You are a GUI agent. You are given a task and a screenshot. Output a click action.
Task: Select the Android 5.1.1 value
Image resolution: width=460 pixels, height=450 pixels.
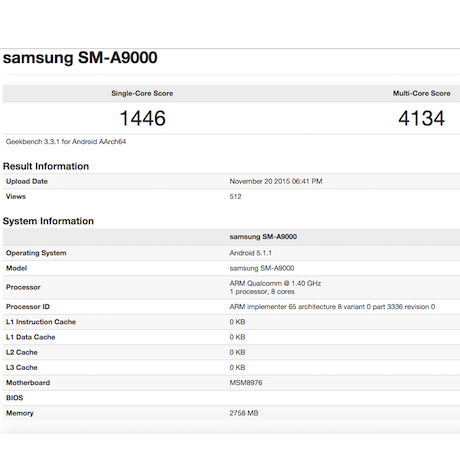(250, 253)
